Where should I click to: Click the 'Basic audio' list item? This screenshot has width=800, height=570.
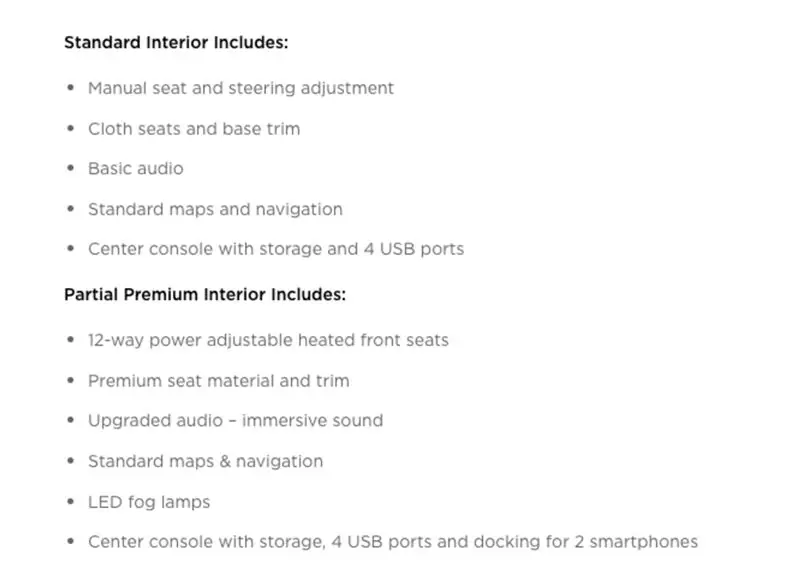tap(136, 168)
